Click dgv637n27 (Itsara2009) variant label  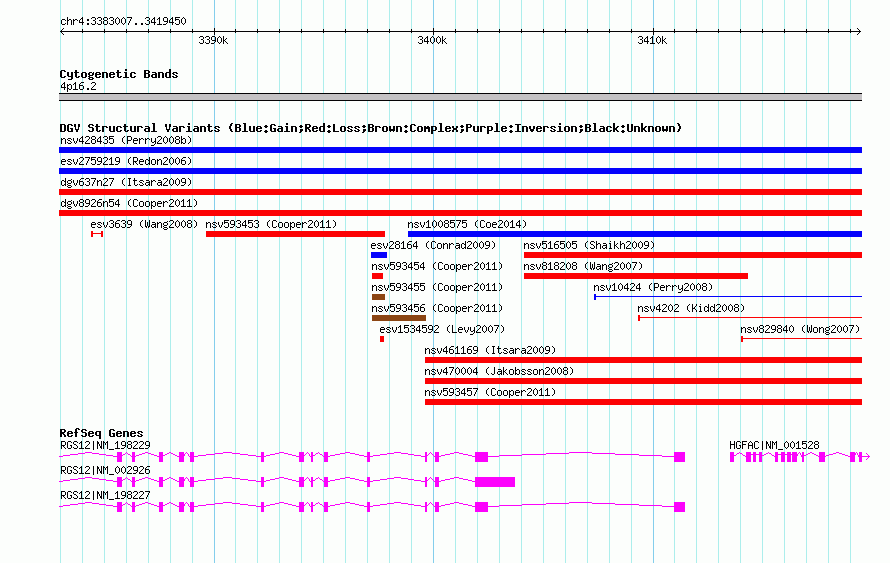[x=126, y=182]
